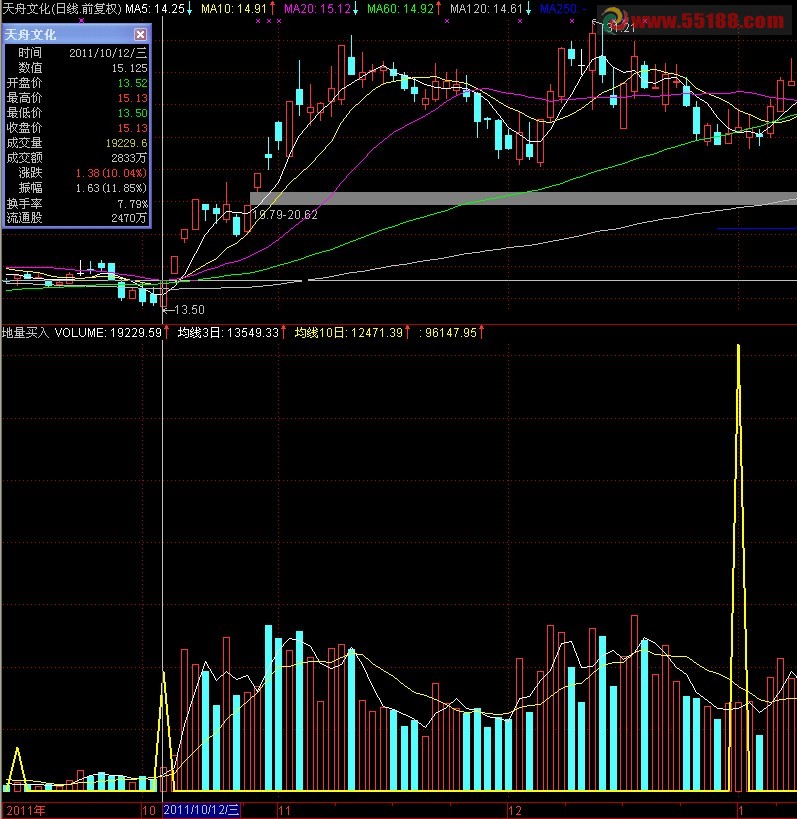Viewport: 797px width, 819px height.
Task: Click the 振幅 1.63(11.85%) value
Action: 111,188
